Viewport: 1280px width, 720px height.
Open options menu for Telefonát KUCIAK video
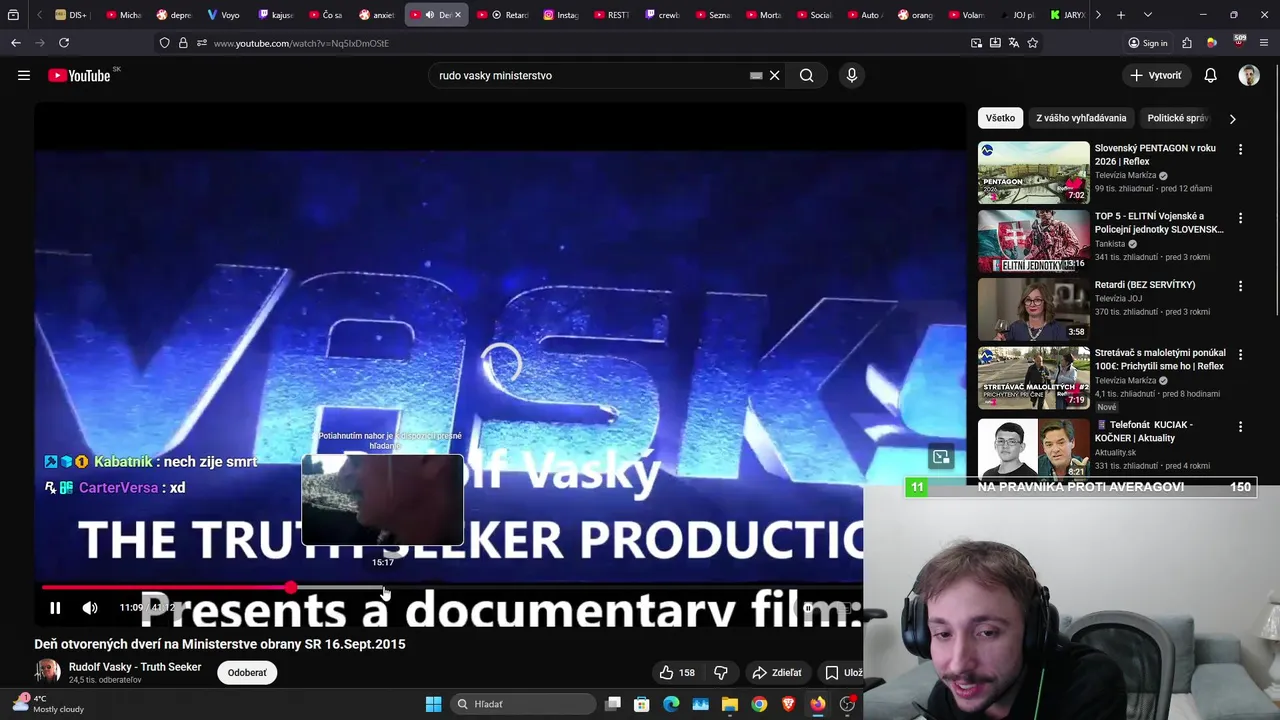point(1240,427)
